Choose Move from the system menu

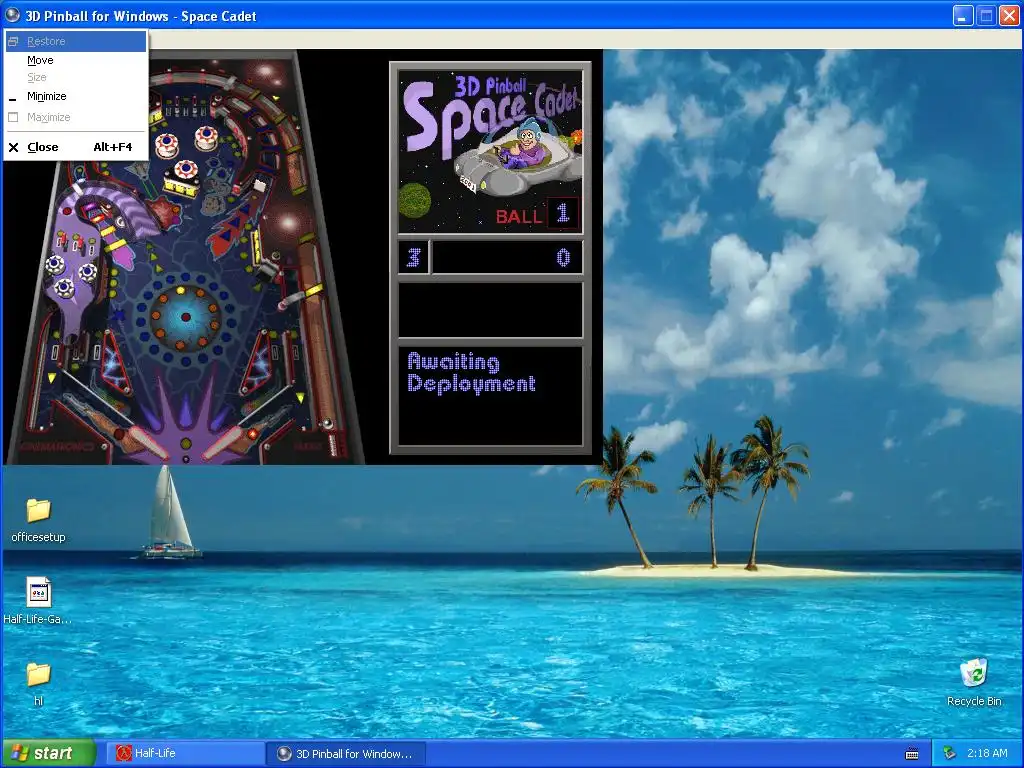tap(76, 60)
